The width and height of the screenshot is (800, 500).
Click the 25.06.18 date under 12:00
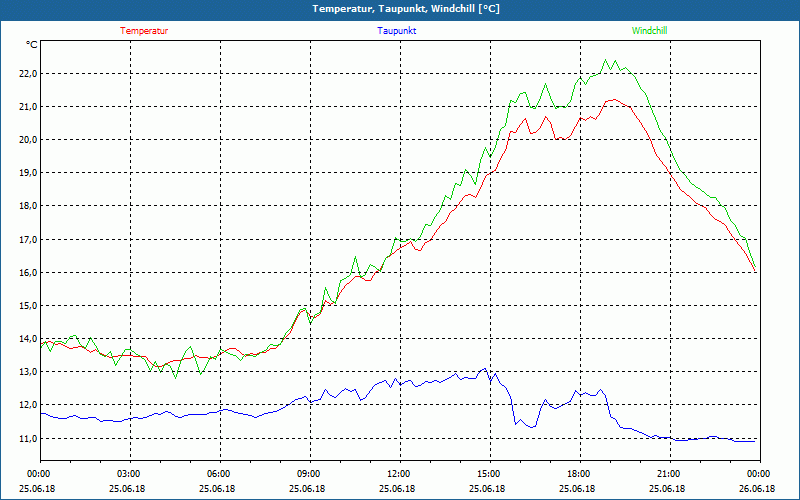tap(397, 488)
